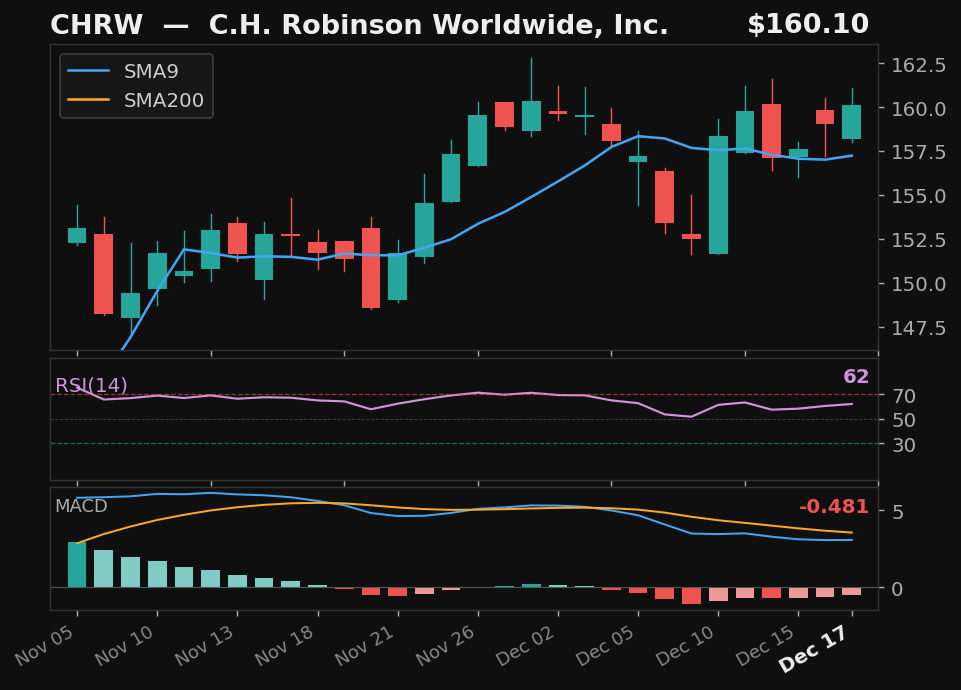
Task: Click the MACD panel label
Action: (x=81, y=506)
